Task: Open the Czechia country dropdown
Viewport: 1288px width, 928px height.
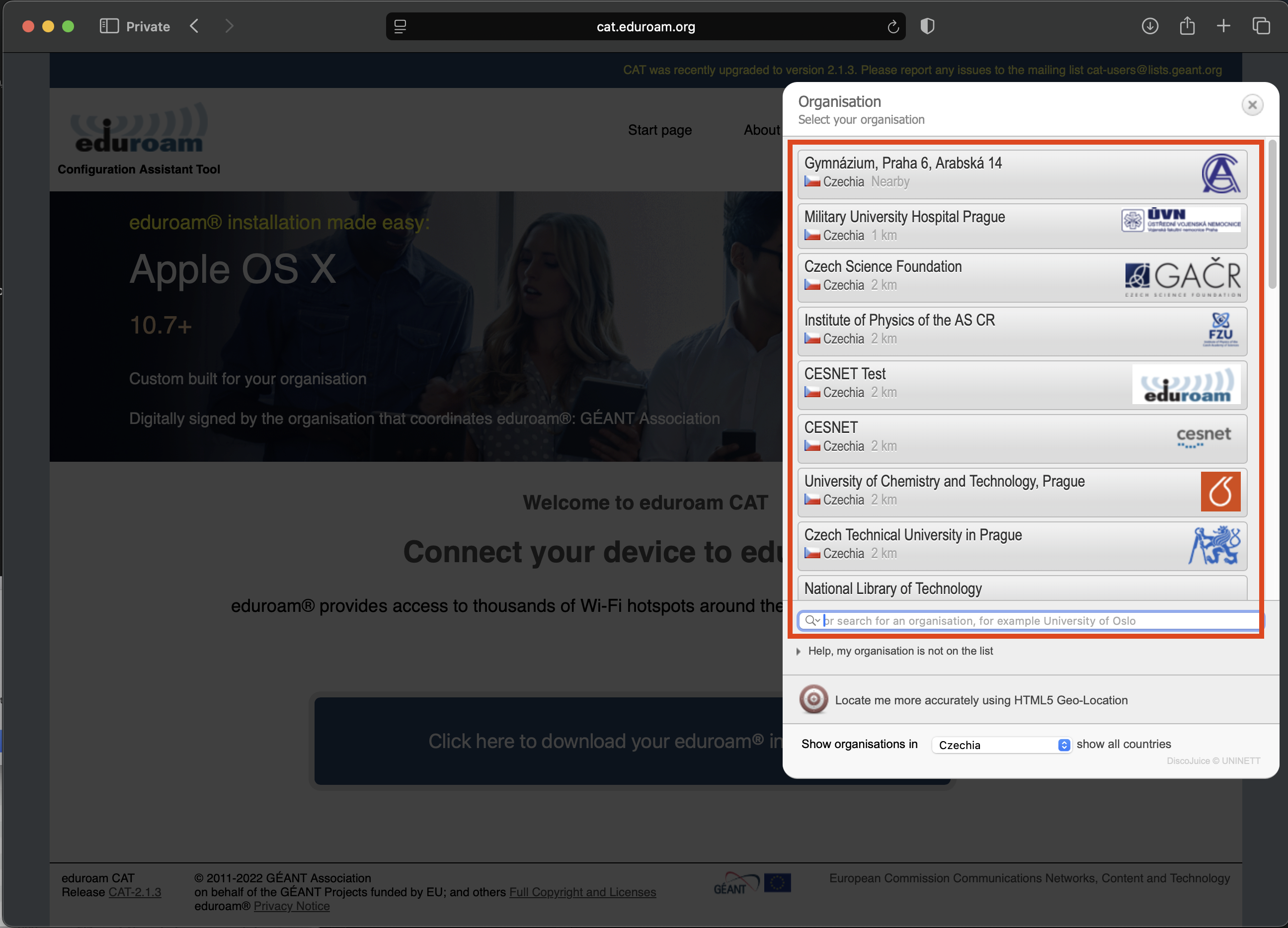Action: click(1001, 745)
